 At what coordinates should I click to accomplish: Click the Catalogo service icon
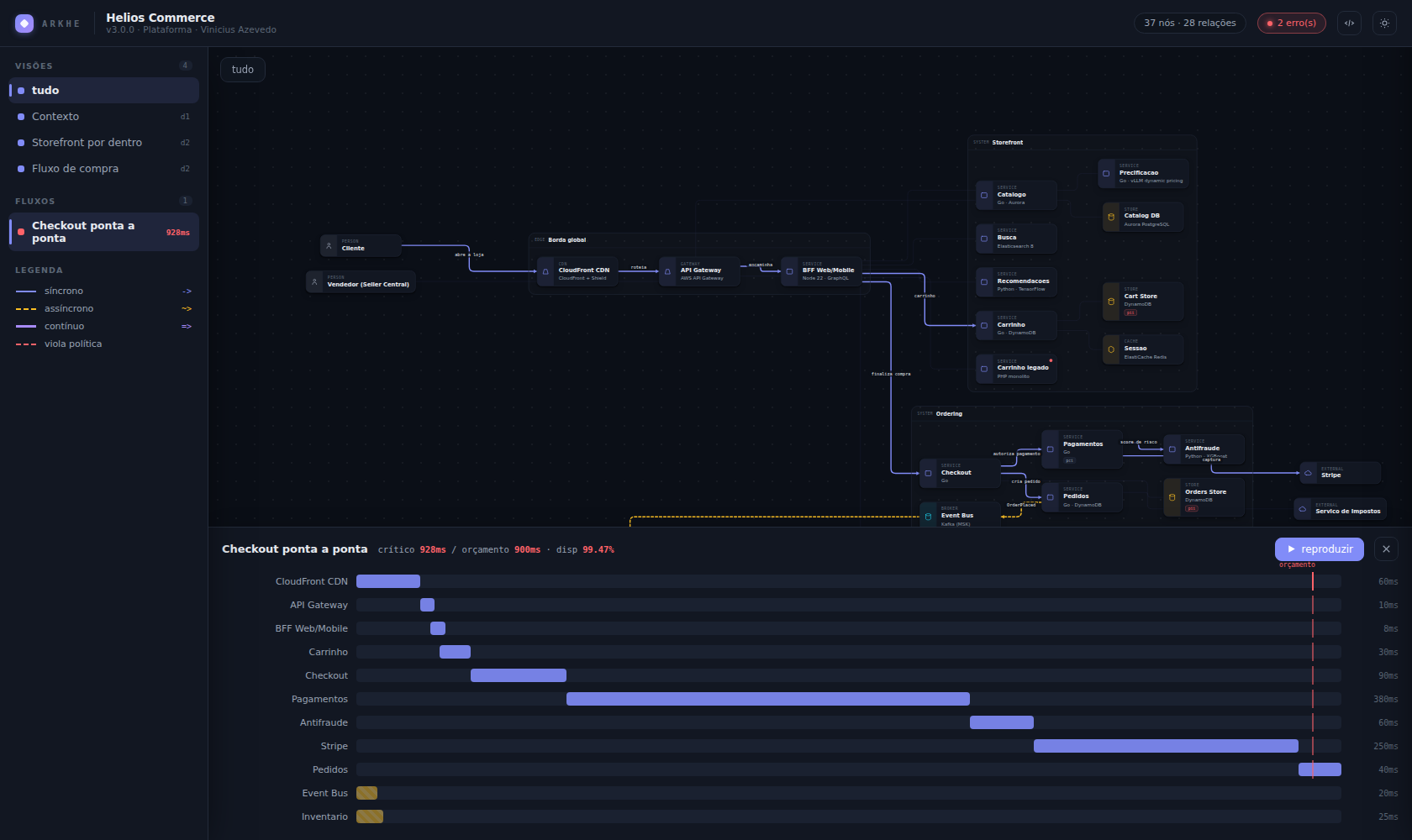984,196
